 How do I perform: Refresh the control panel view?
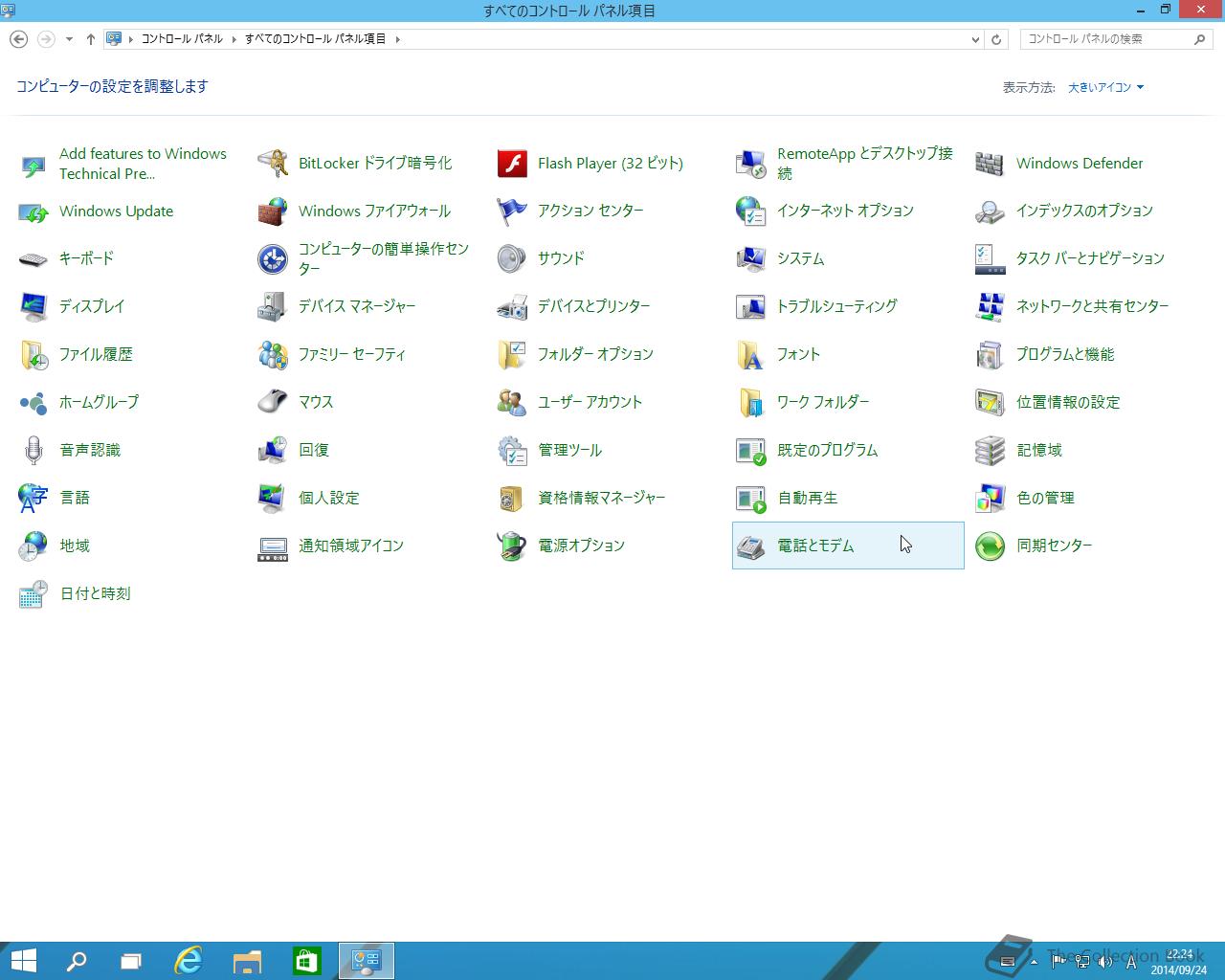(x=996, y=39)
